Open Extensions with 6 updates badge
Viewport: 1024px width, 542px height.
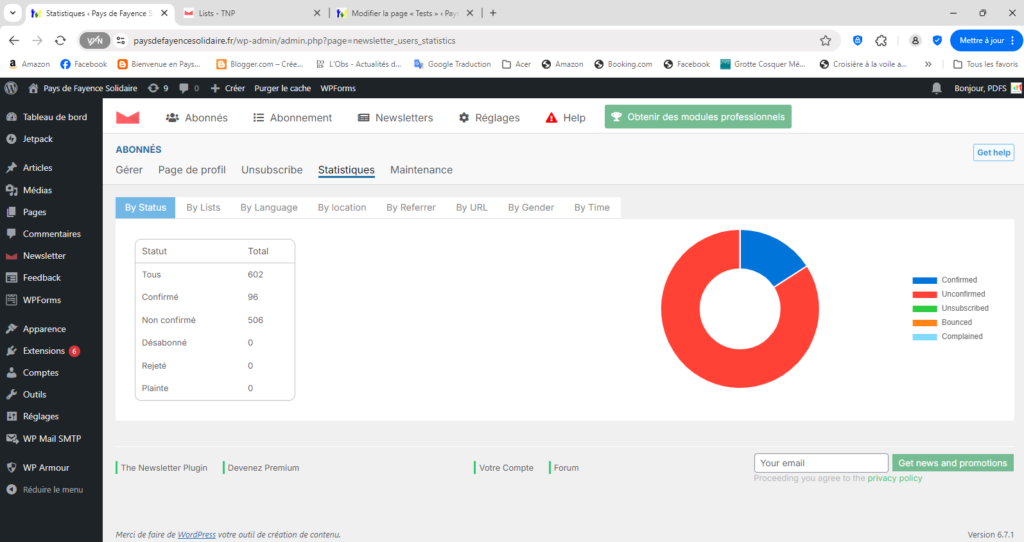tap(45, 351)
